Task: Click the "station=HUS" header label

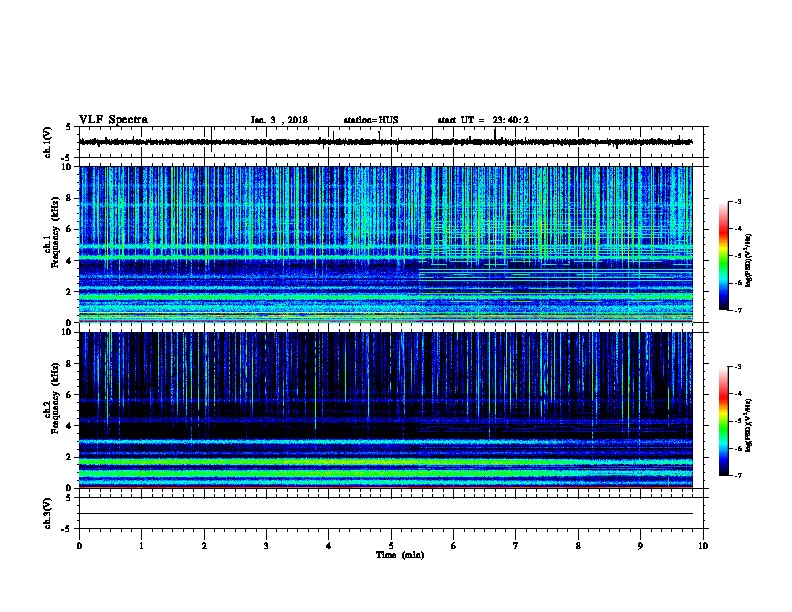Action: pyautogui.click(x=371, y=120)
